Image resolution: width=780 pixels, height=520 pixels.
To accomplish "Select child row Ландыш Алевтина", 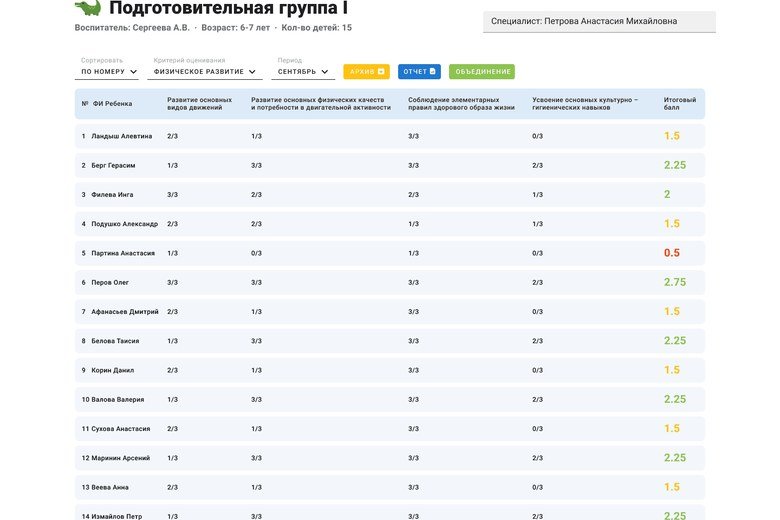I will [x=390, y=136].
